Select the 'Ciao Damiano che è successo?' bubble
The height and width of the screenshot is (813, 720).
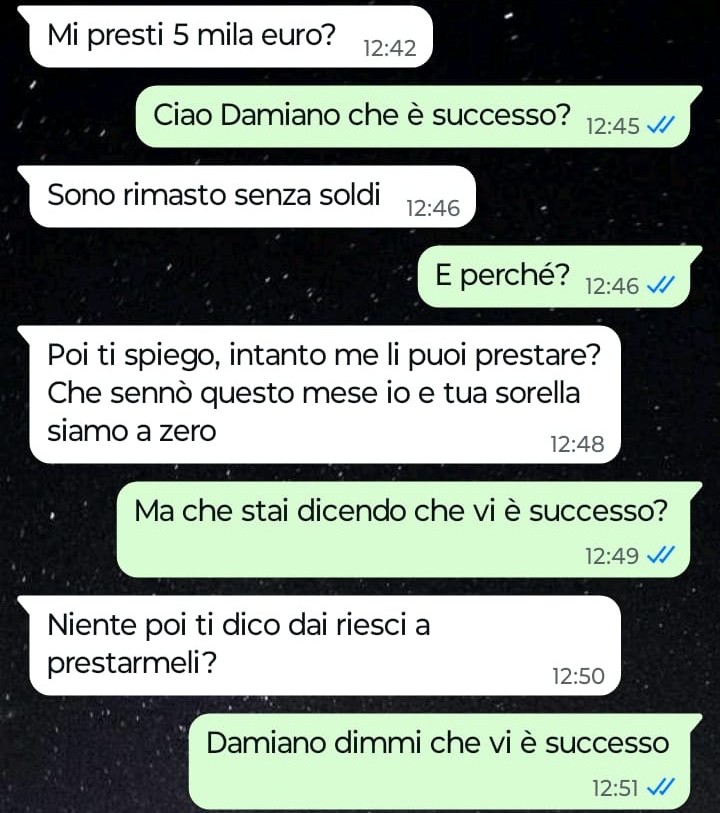(x=413, y=116)
